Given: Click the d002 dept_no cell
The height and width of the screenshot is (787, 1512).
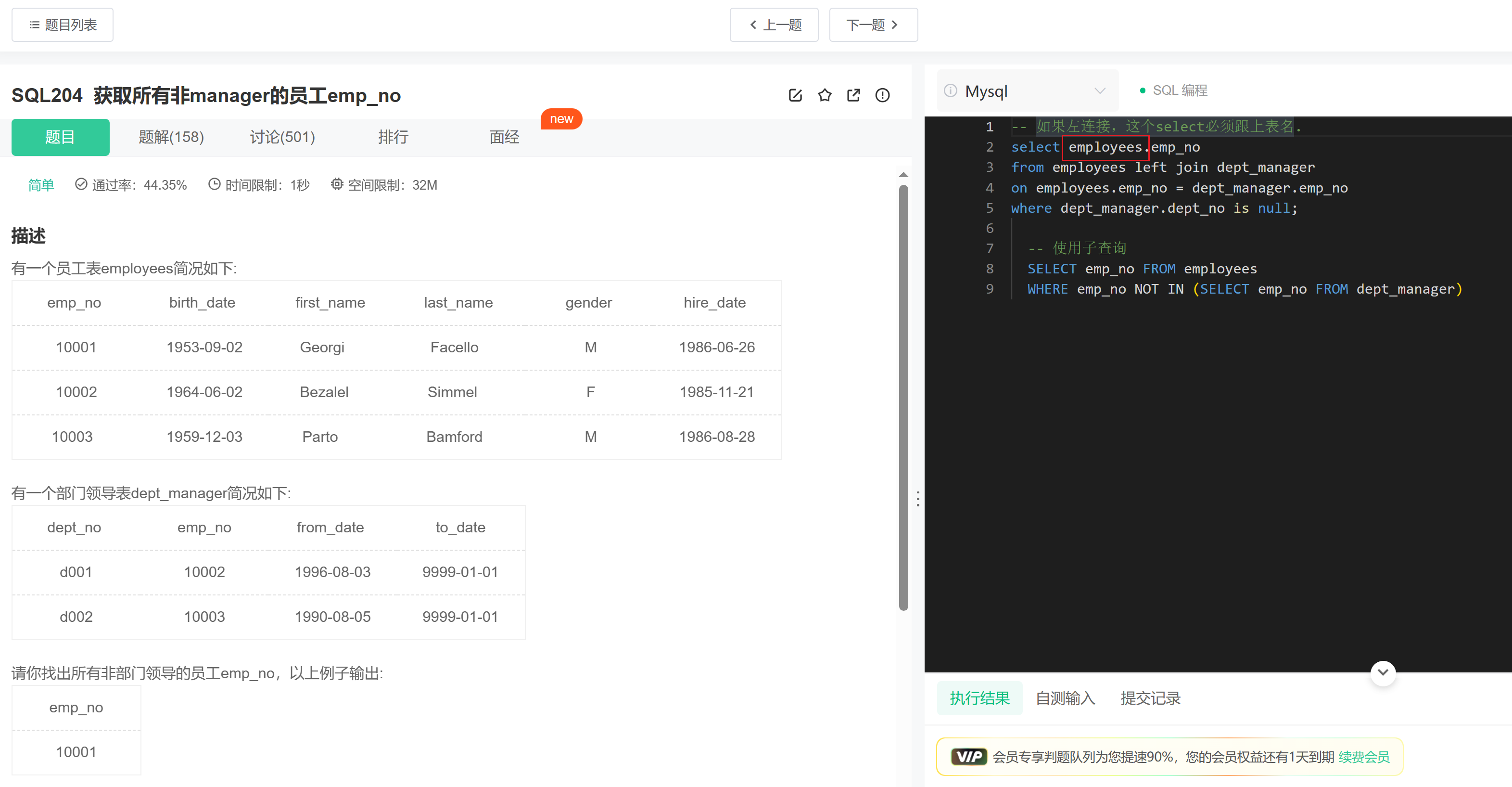Looking at the screenshot, I should pos(76,616).
